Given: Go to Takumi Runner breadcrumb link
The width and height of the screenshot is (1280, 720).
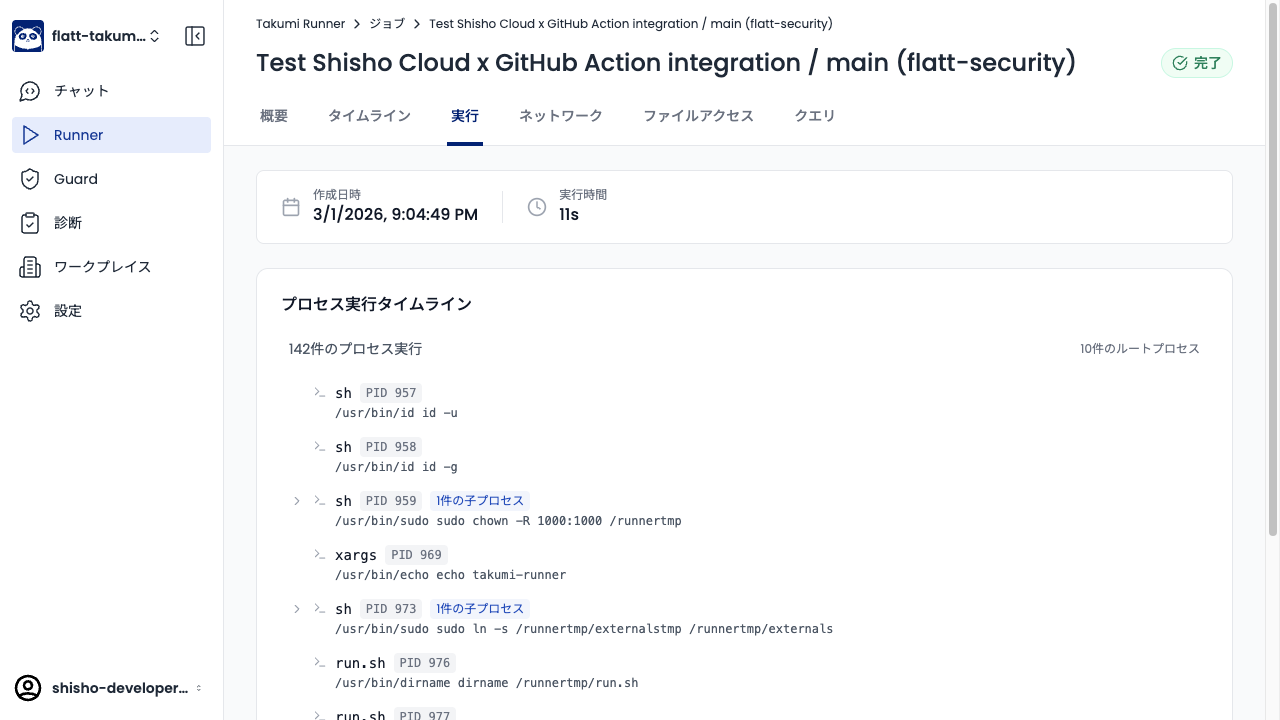Looking at the screenshot, I should (x=300, y=23).
